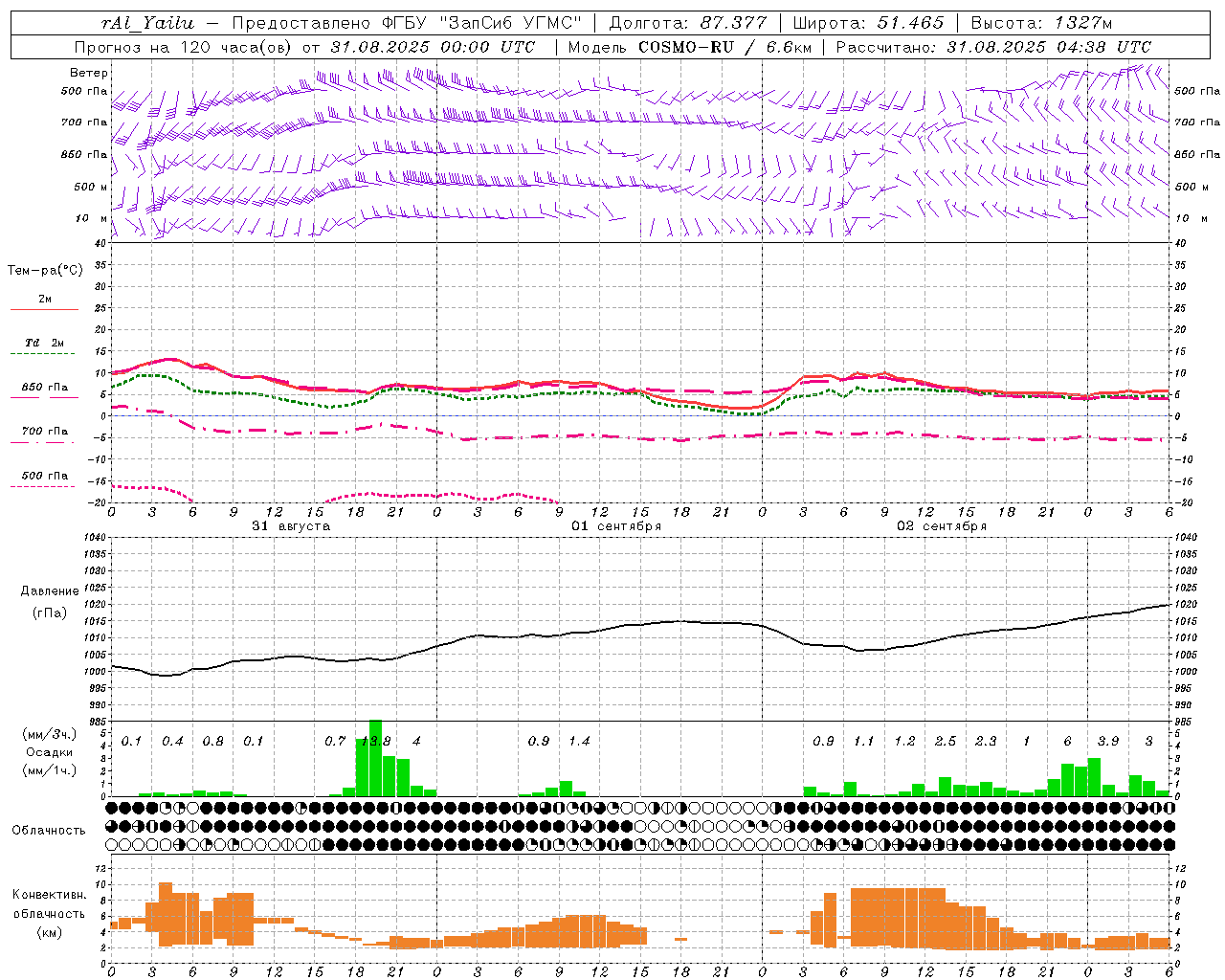Click the 10 м wind level label on left

[x=91, y=218]
